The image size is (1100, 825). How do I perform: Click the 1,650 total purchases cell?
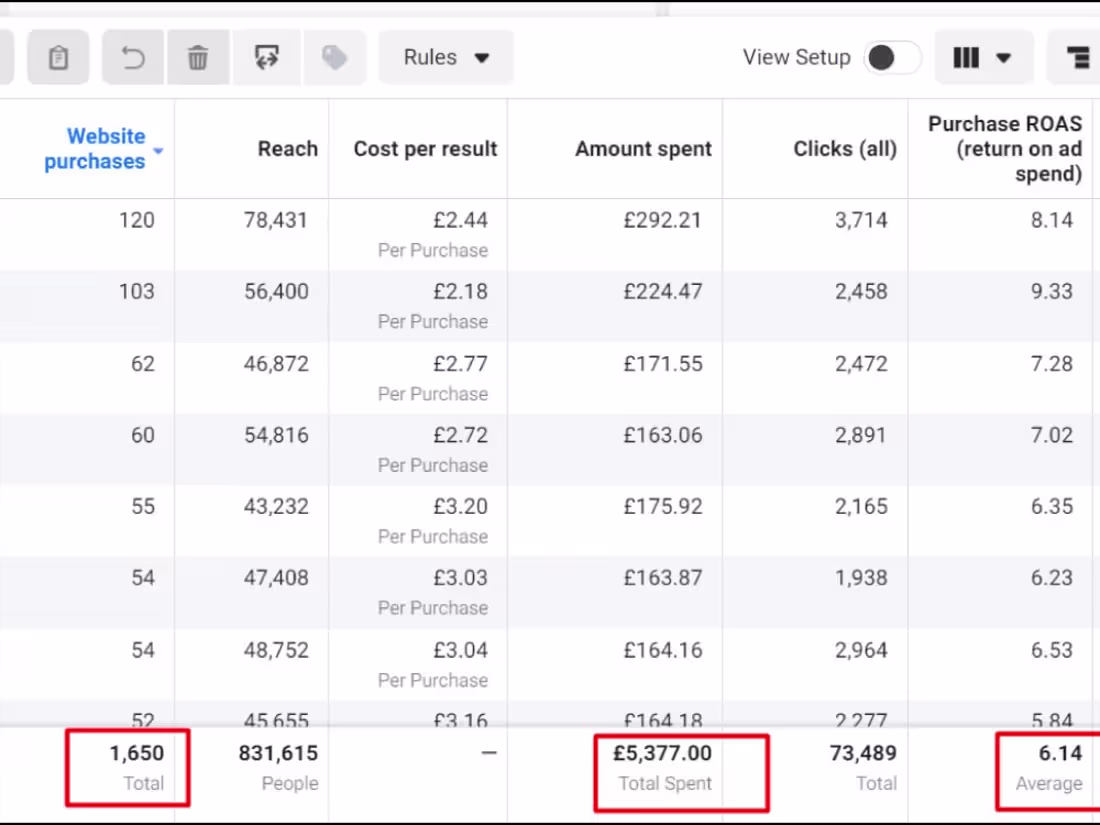136,754
